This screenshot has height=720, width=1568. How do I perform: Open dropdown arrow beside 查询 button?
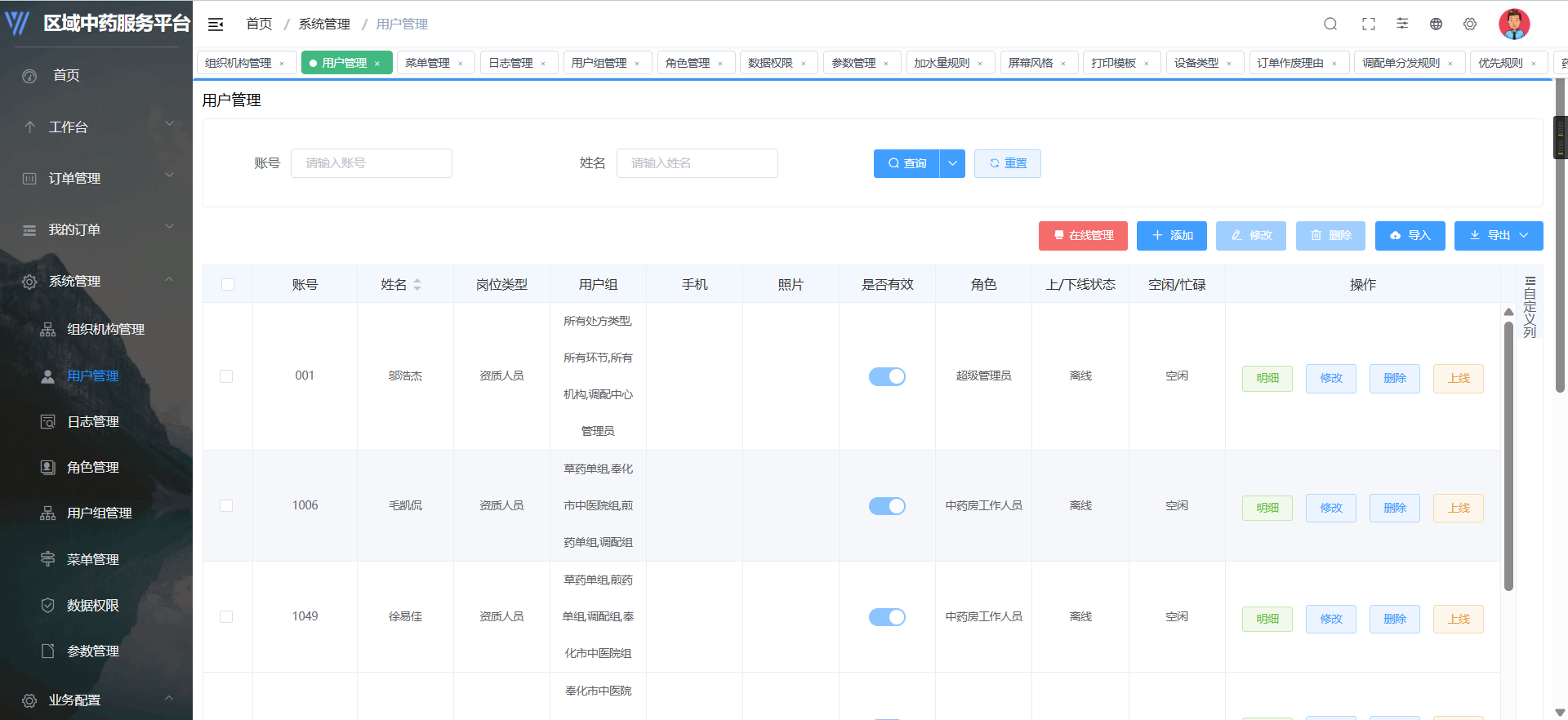952,163
